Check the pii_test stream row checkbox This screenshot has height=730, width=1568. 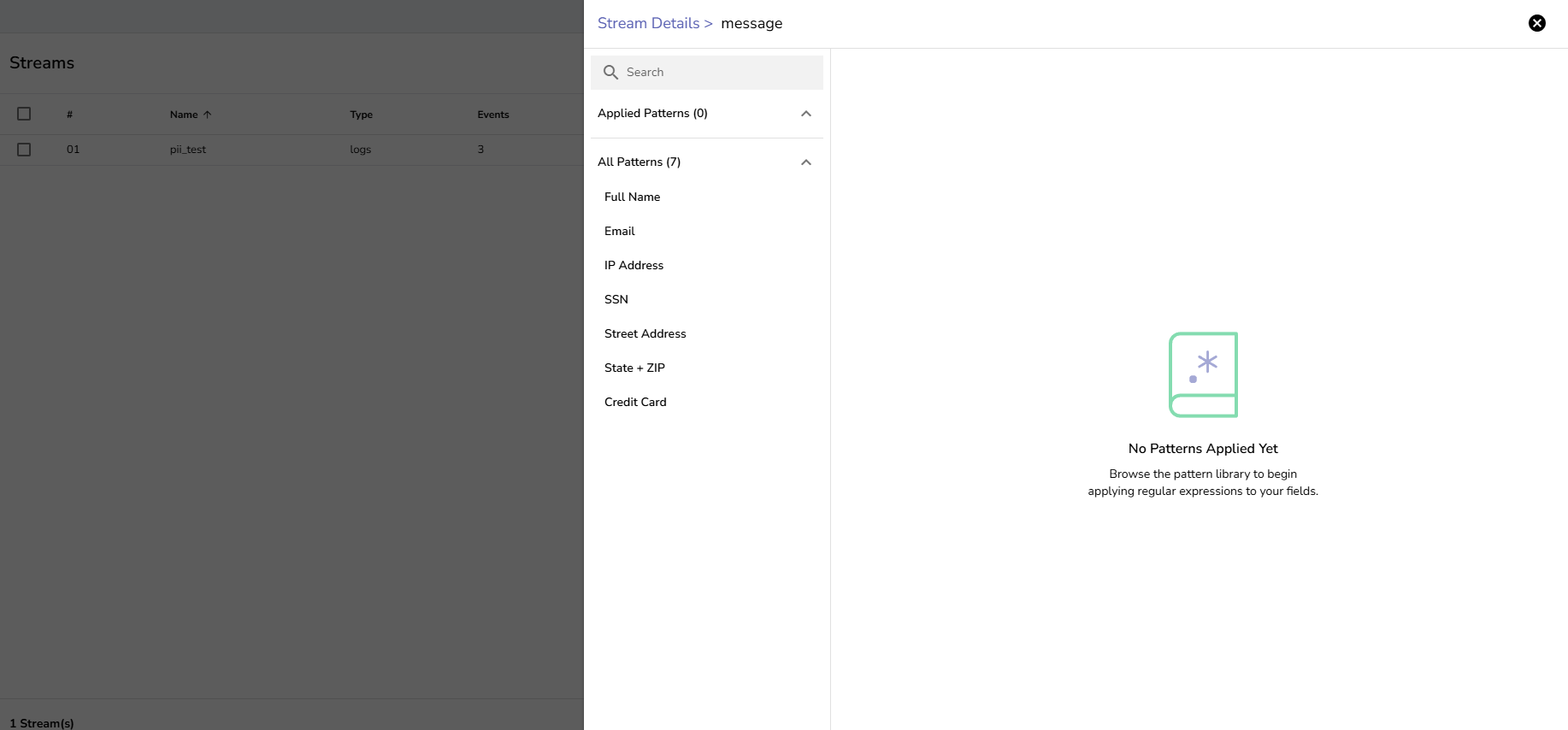click(24, 150)
